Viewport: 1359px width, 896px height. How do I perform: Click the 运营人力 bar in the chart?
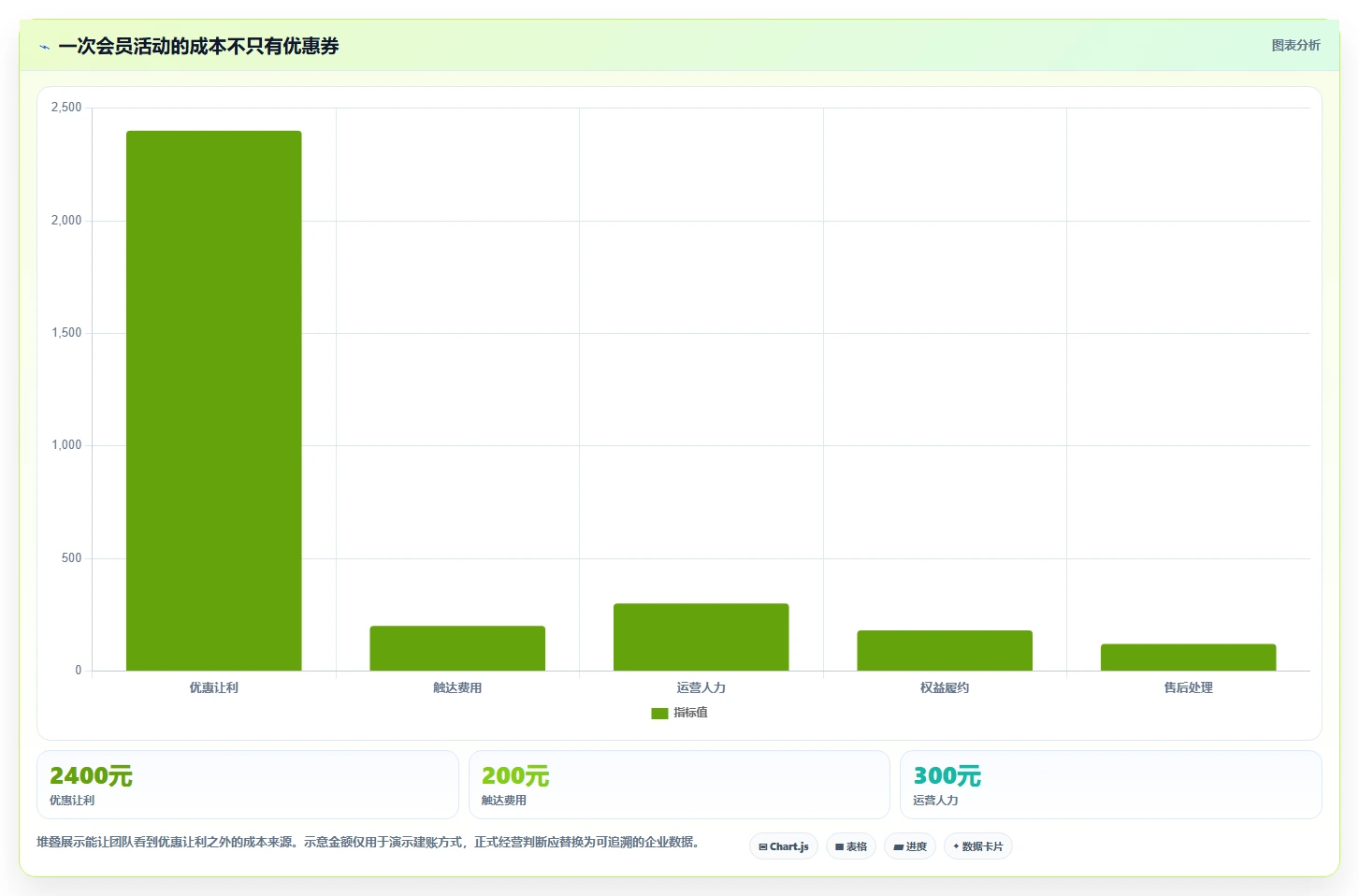[701, 637]
